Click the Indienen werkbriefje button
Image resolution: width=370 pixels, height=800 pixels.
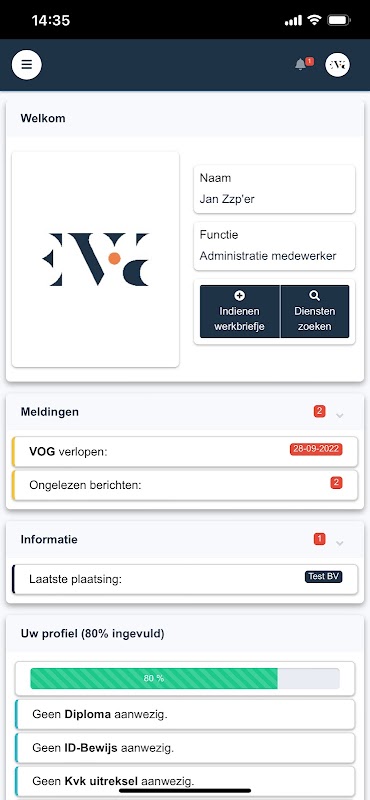pos(239,311)
